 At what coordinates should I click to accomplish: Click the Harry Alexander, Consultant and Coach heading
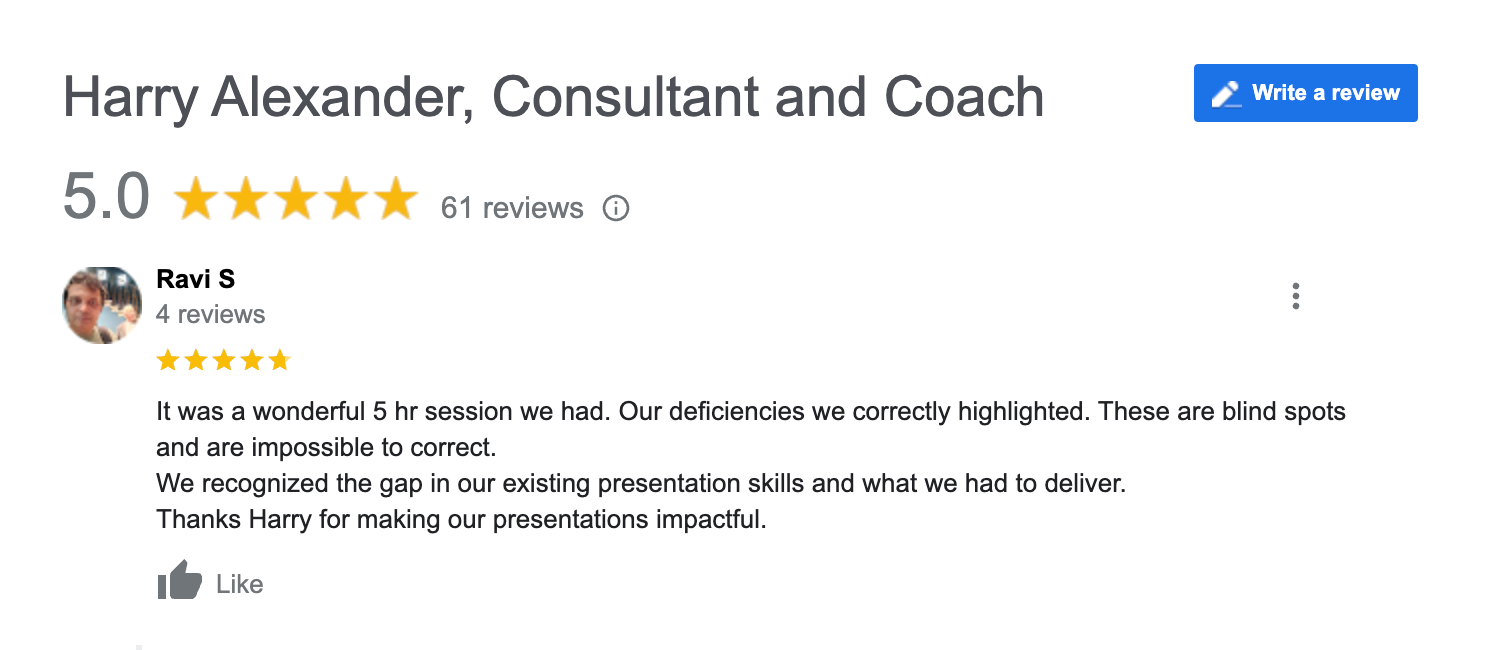(x=553, y=97)
